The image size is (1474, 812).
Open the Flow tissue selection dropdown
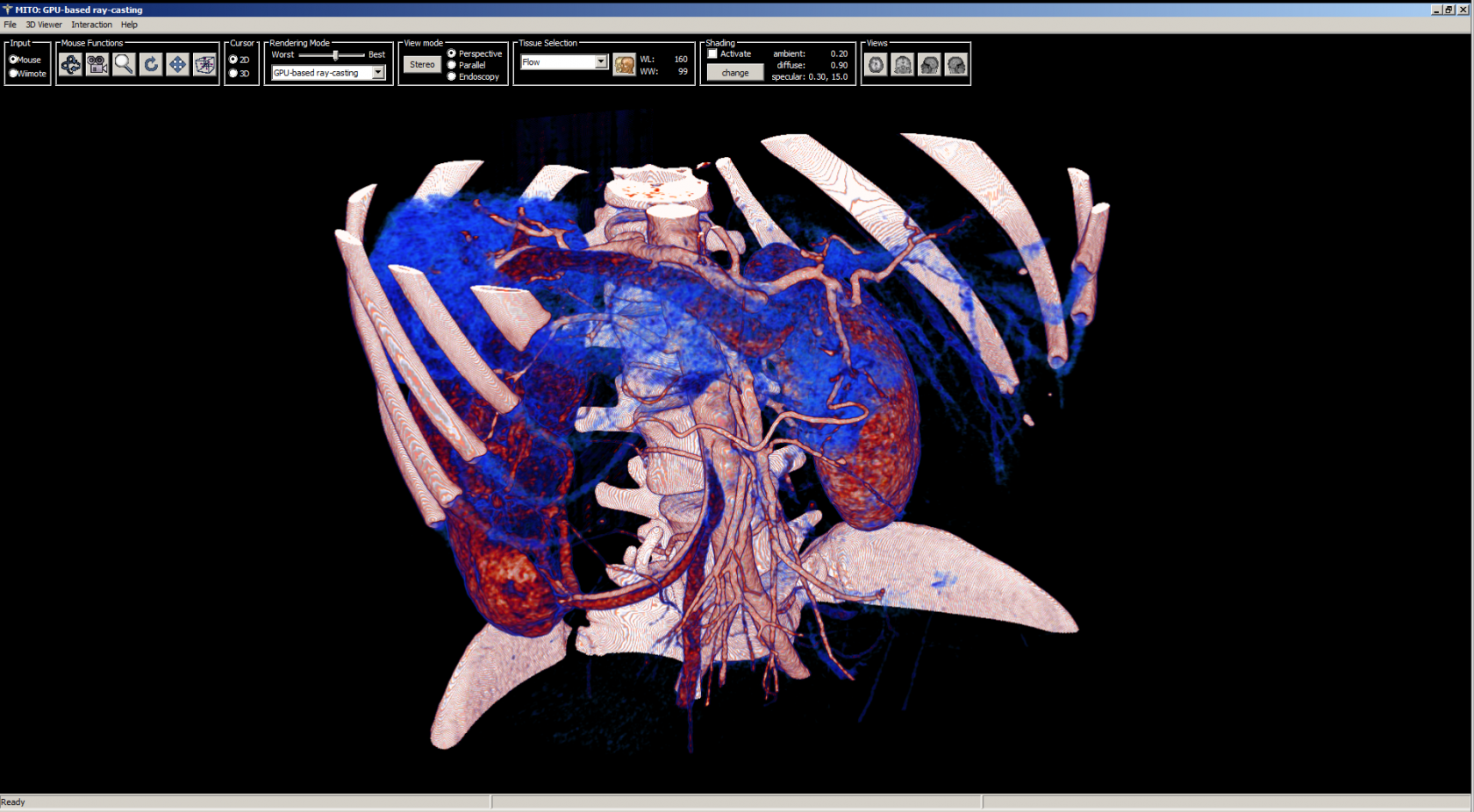coord(600,61)
